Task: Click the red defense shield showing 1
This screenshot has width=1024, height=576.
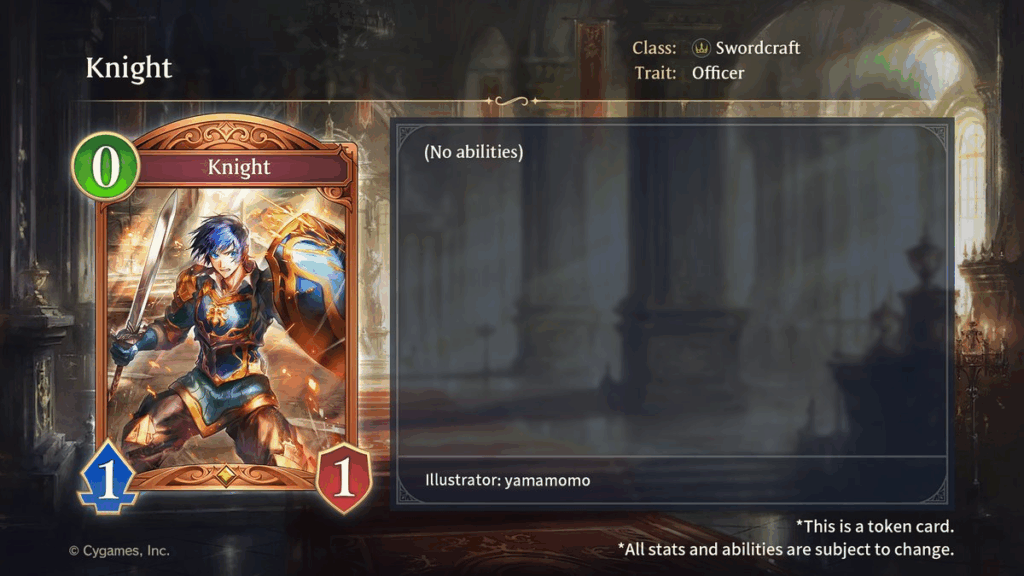Action: coord(344,477)
